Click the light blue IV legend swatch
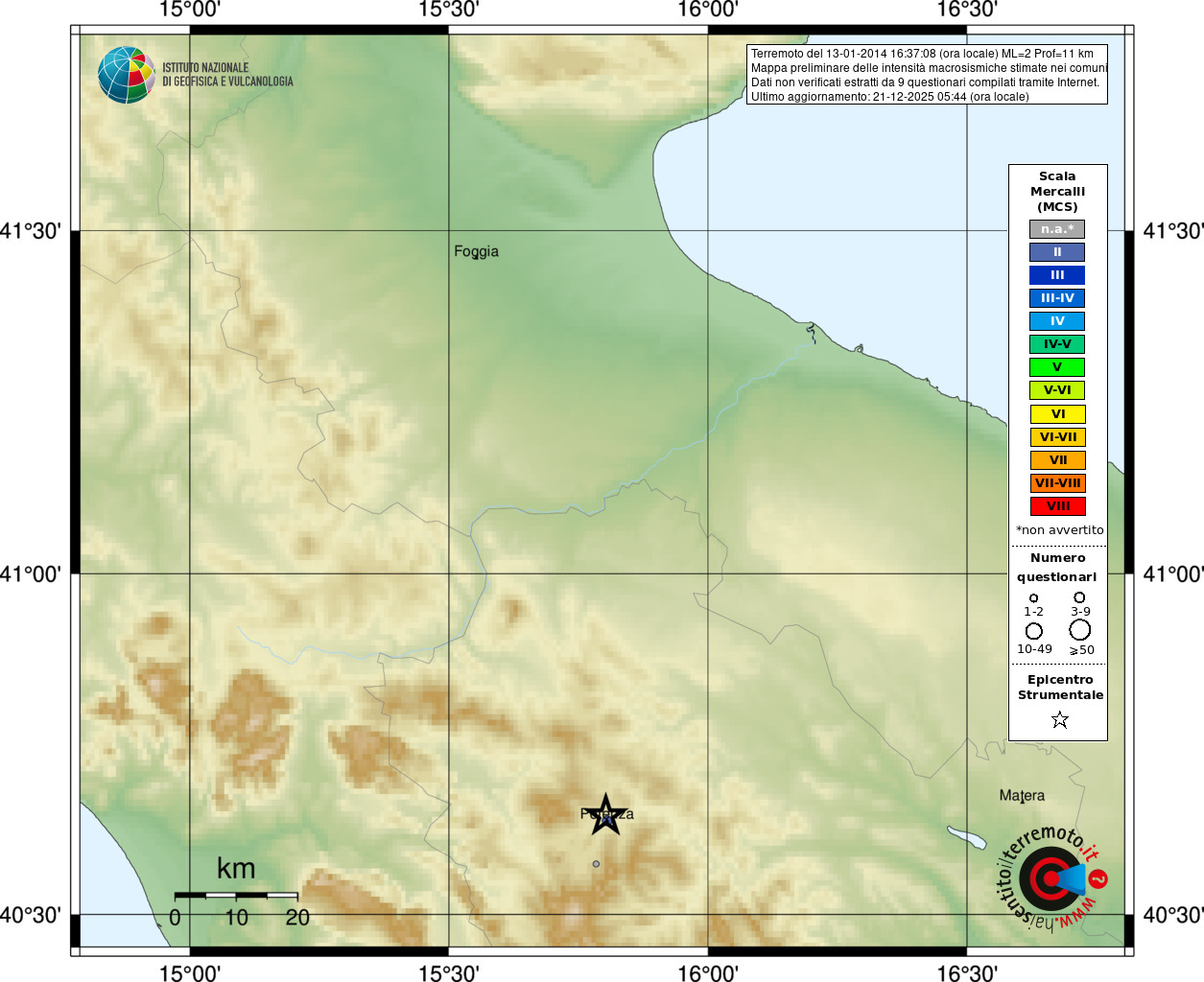 (x=1057, y=321)
